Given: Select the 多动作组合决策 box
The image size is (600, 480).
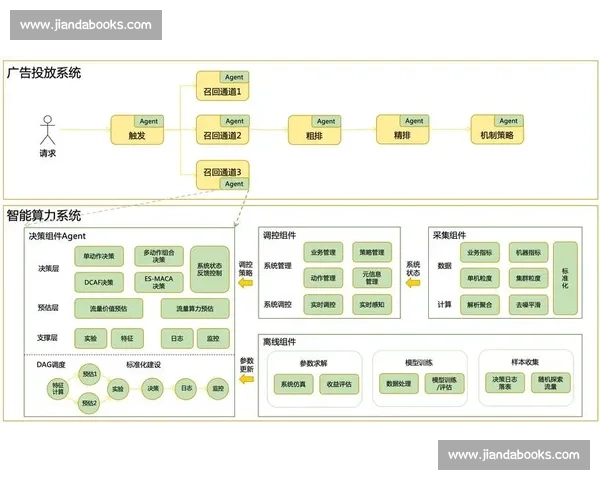Looking at the screenshot, I should coord(159,256).
